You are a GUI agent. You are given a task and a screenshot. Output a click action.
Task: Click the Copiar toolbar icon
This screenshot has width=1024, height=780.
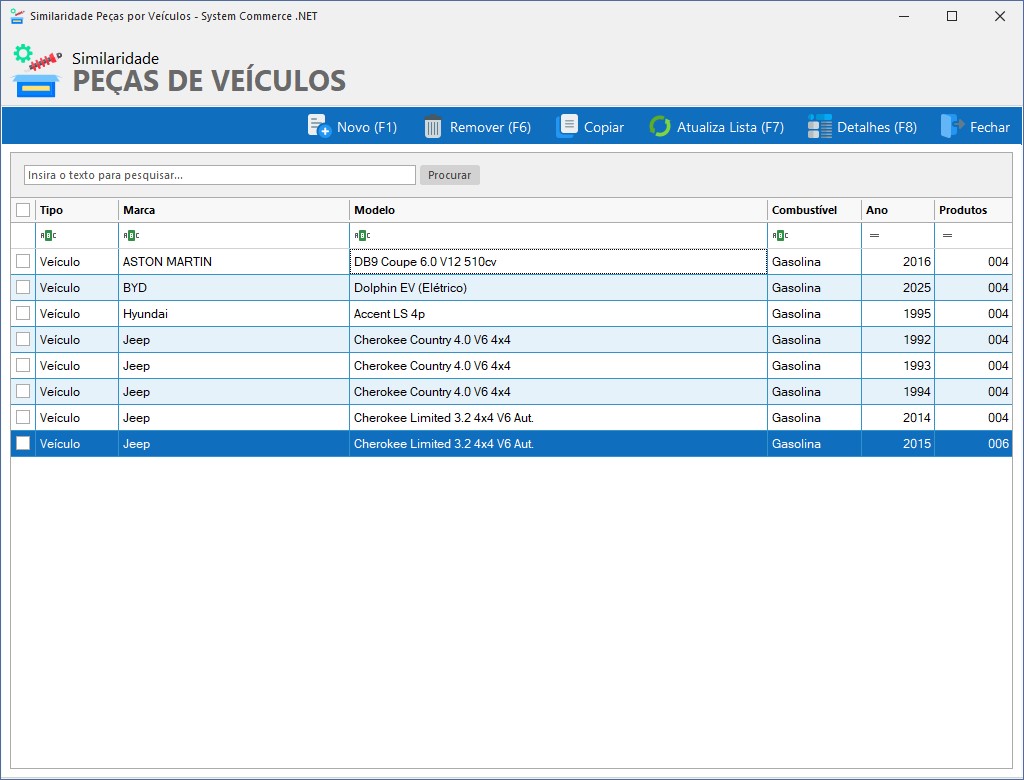click(567, 127)
